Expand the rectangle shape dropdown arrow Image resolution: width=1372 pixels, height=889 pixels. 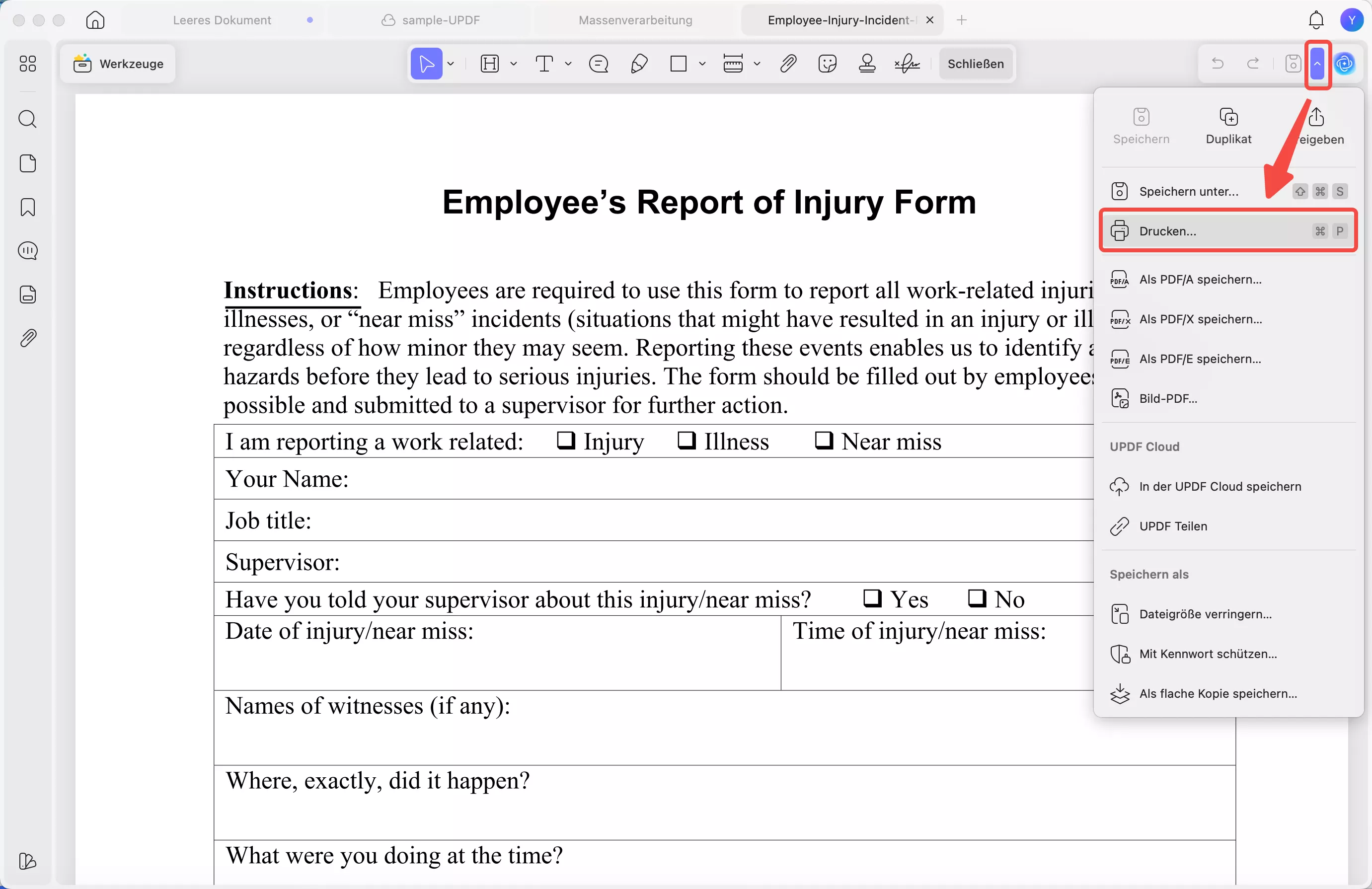(x=702, y=64)
